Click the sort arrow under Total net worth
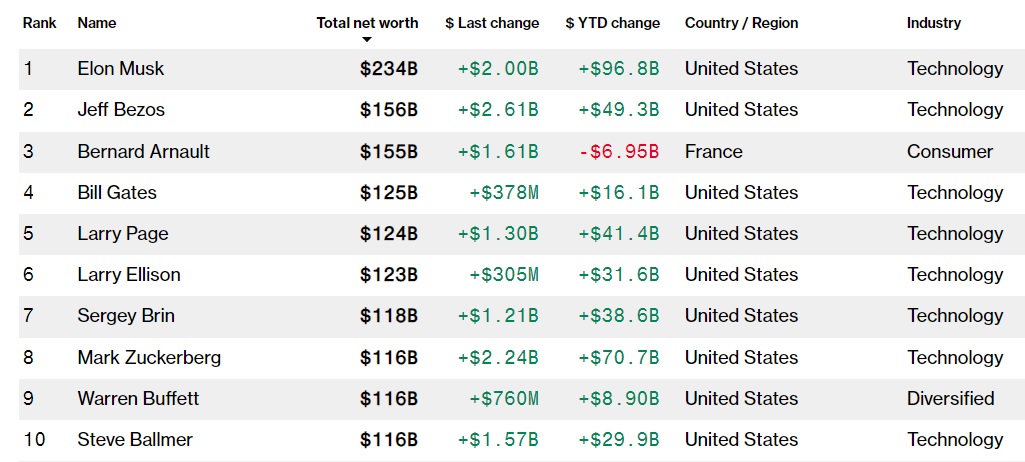This screenshot has height=462, width=1025. click(367, 39)
